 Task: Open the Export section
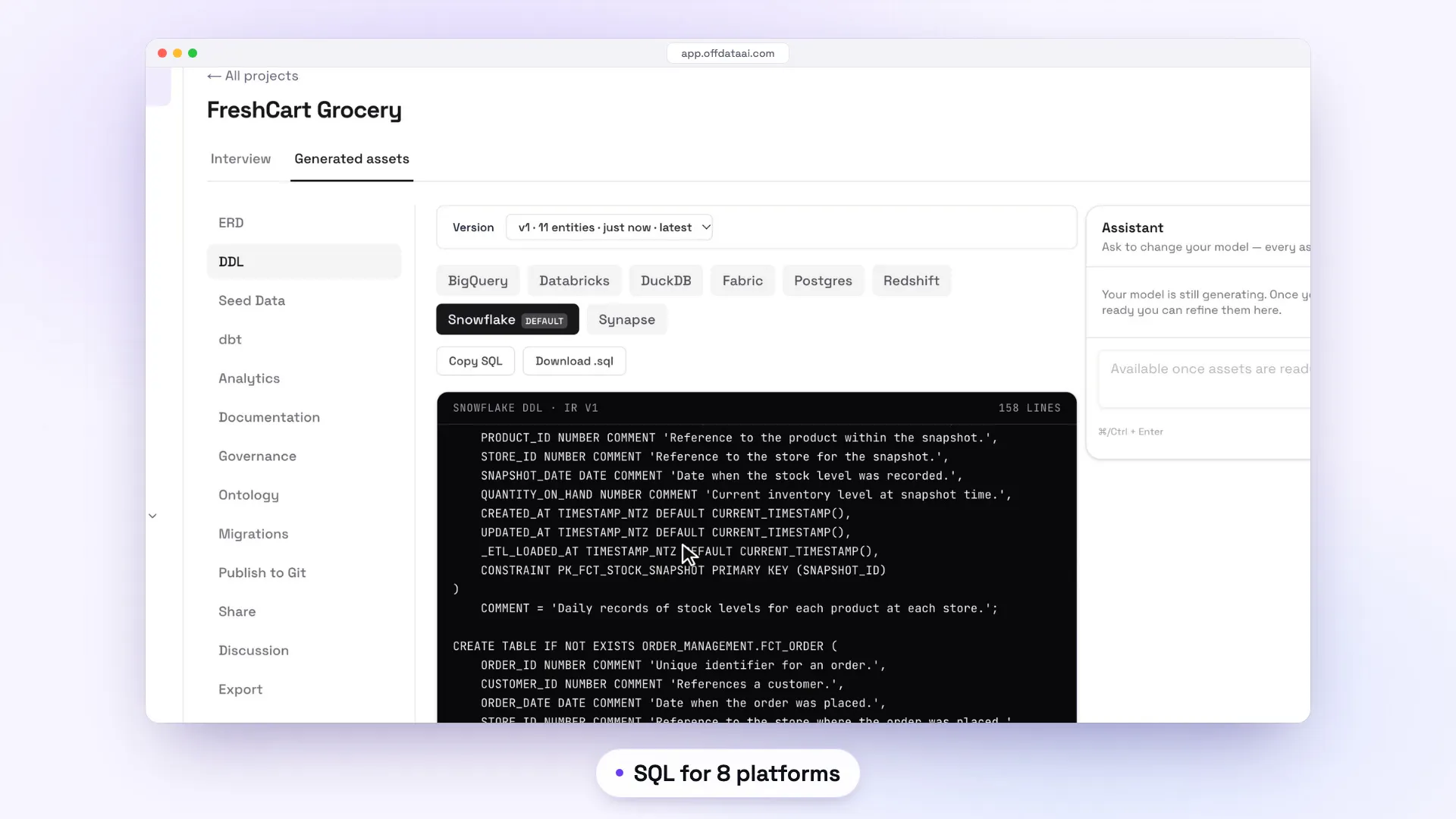click(x=303, y=689)
